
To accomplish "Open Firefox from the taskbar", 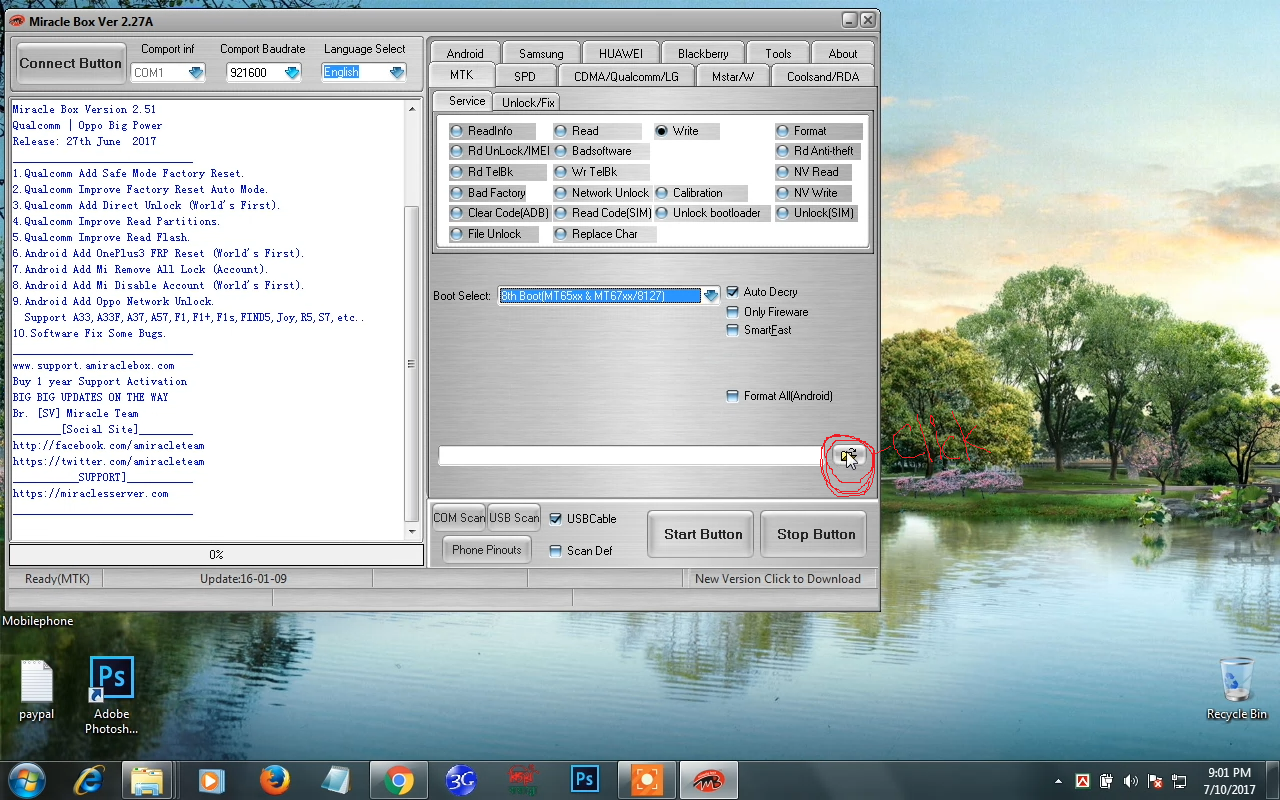I will coord(274,779).
